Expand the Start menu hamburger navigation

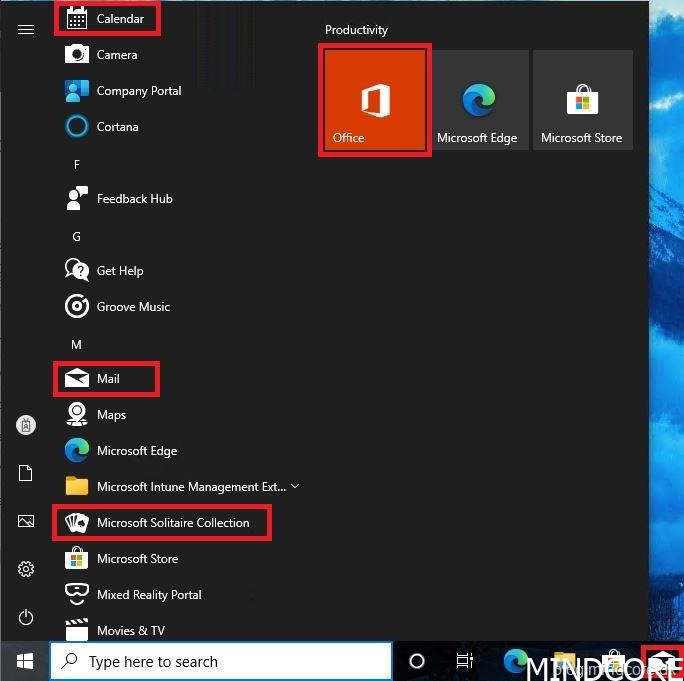26,29
